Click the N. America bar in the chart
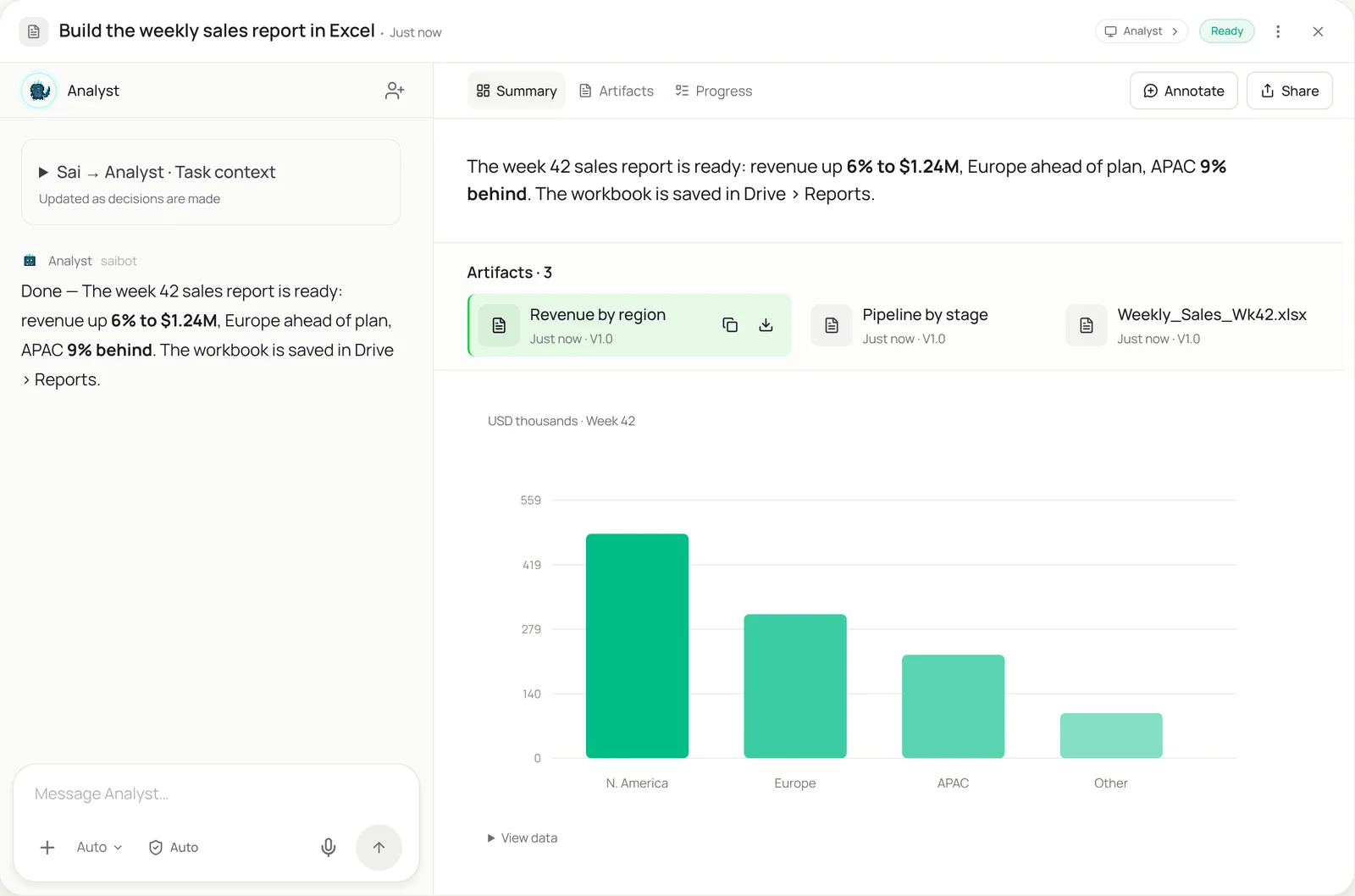The image size is (1355, 896). click(637, 645)
